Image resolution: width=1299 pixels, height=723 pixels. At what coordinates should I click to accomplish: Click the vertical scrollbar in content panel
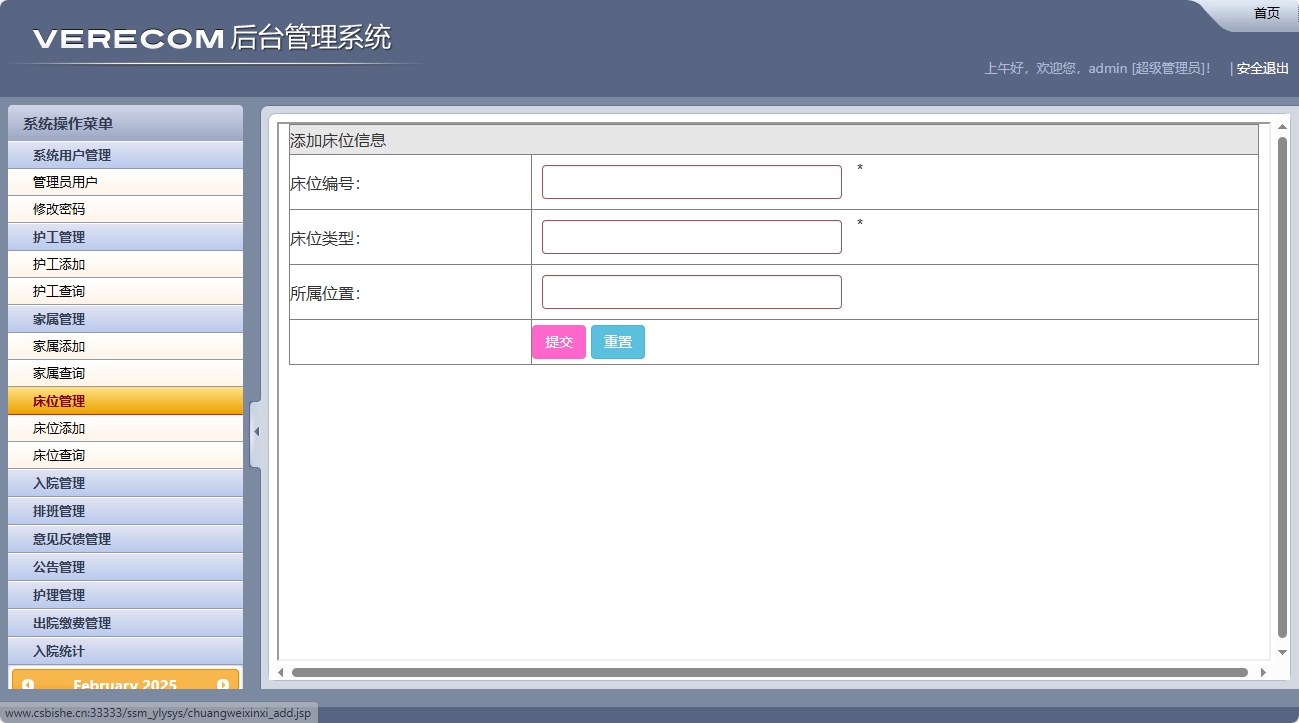[x=1282, y=387]
